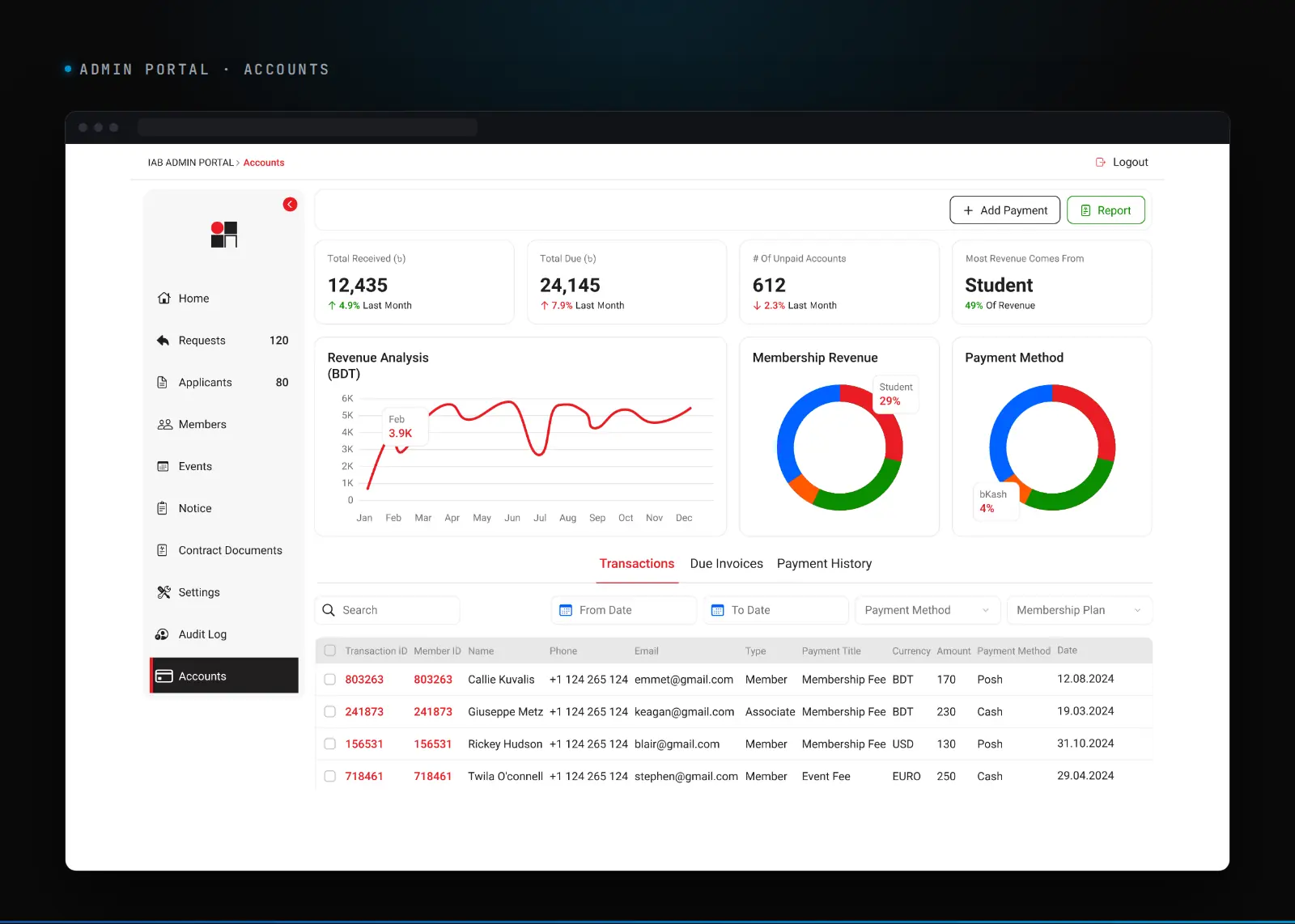
Task: Click the Contract Documents file icon
Action: pos(162,550)
